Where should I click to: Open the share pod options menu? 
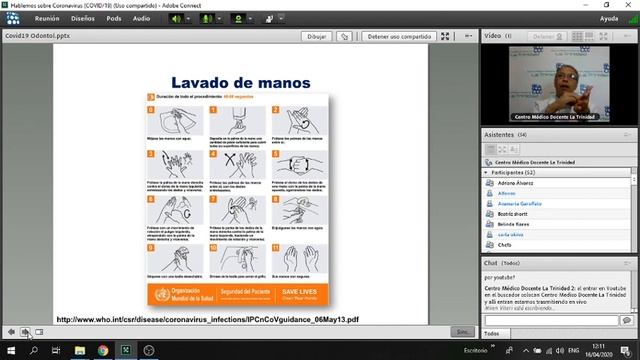tap(468, 36)
